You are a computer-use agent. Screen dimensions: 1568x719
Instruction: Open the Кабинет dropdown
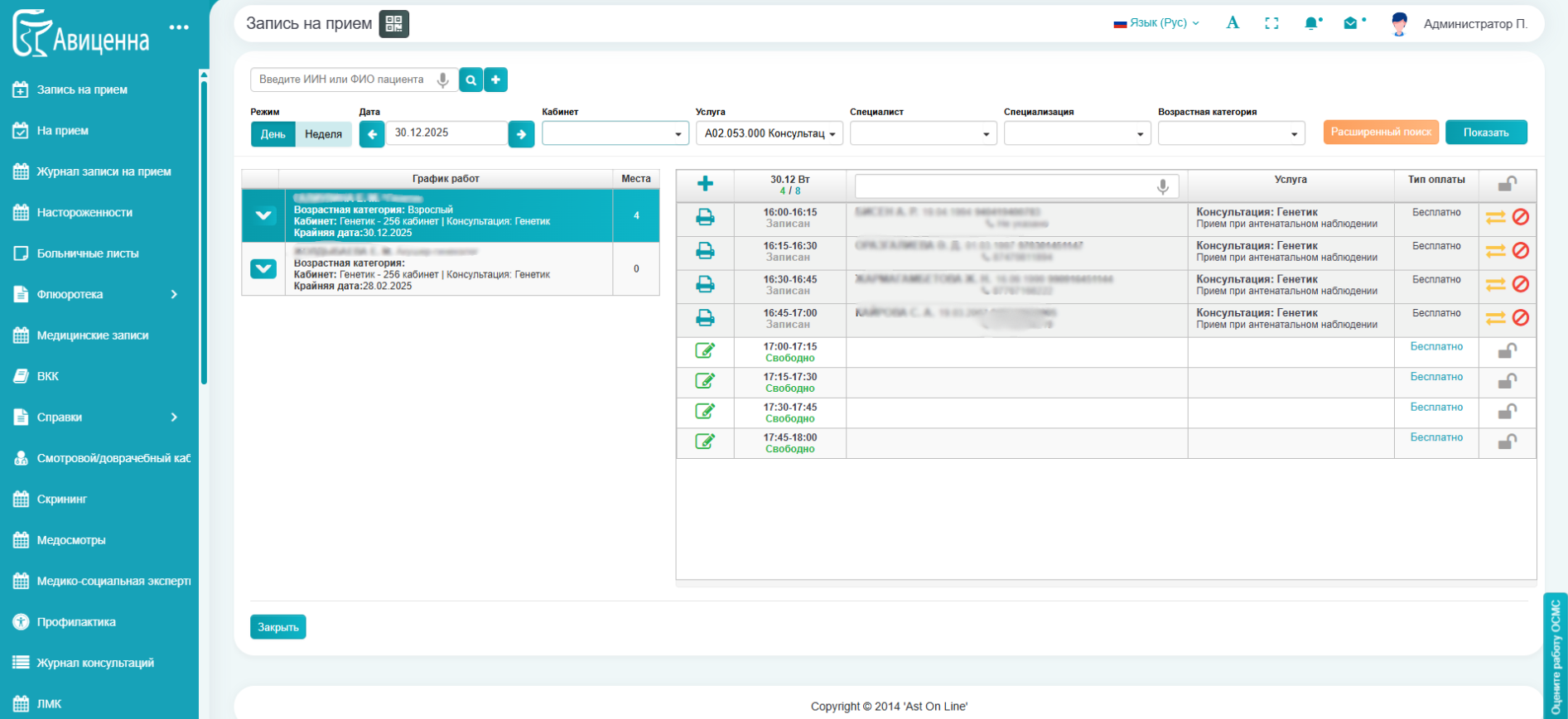tap(615, 133)
